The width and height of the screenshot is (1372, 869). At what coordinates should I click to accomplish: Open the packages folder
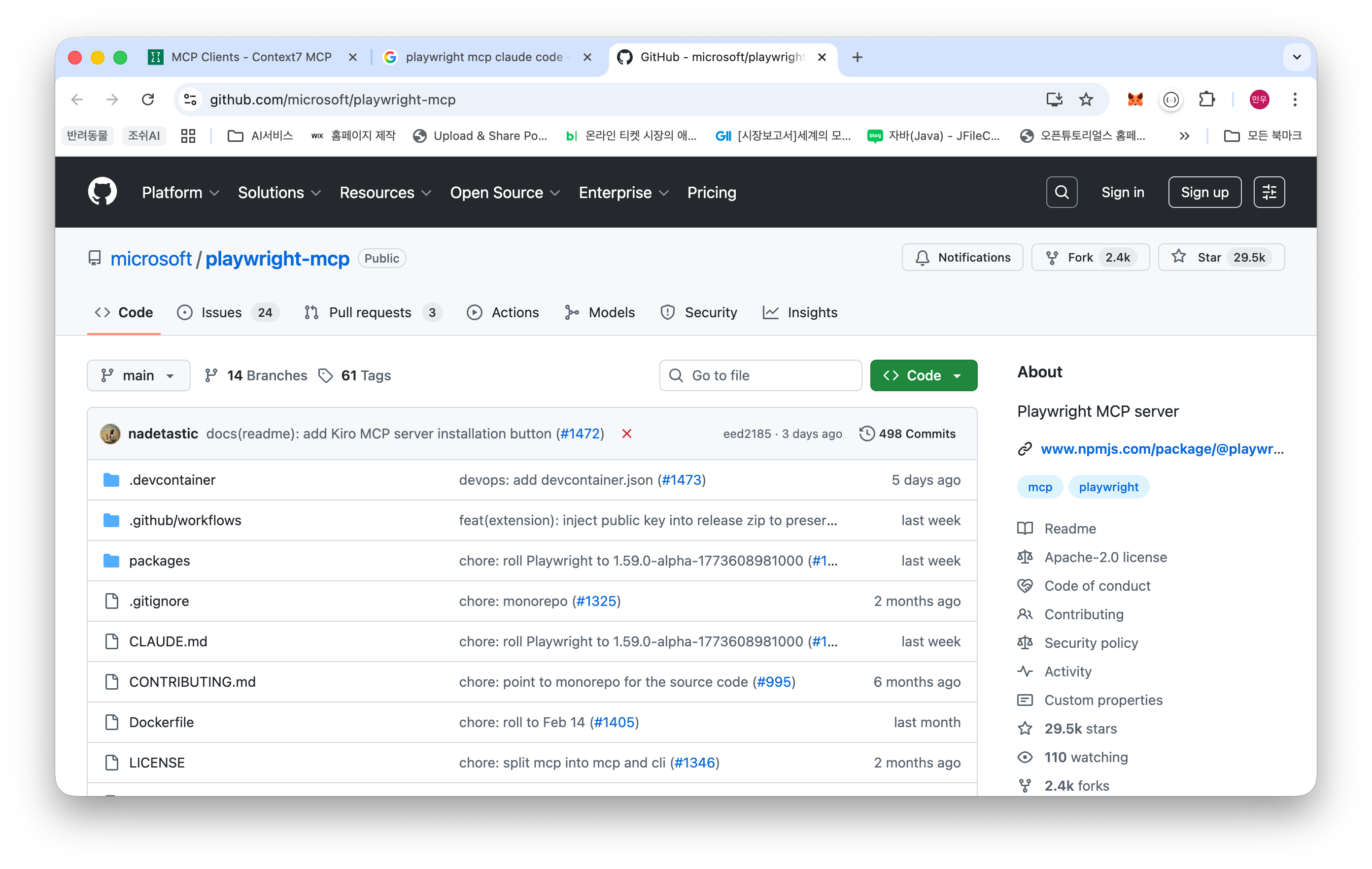pos(160,560)
